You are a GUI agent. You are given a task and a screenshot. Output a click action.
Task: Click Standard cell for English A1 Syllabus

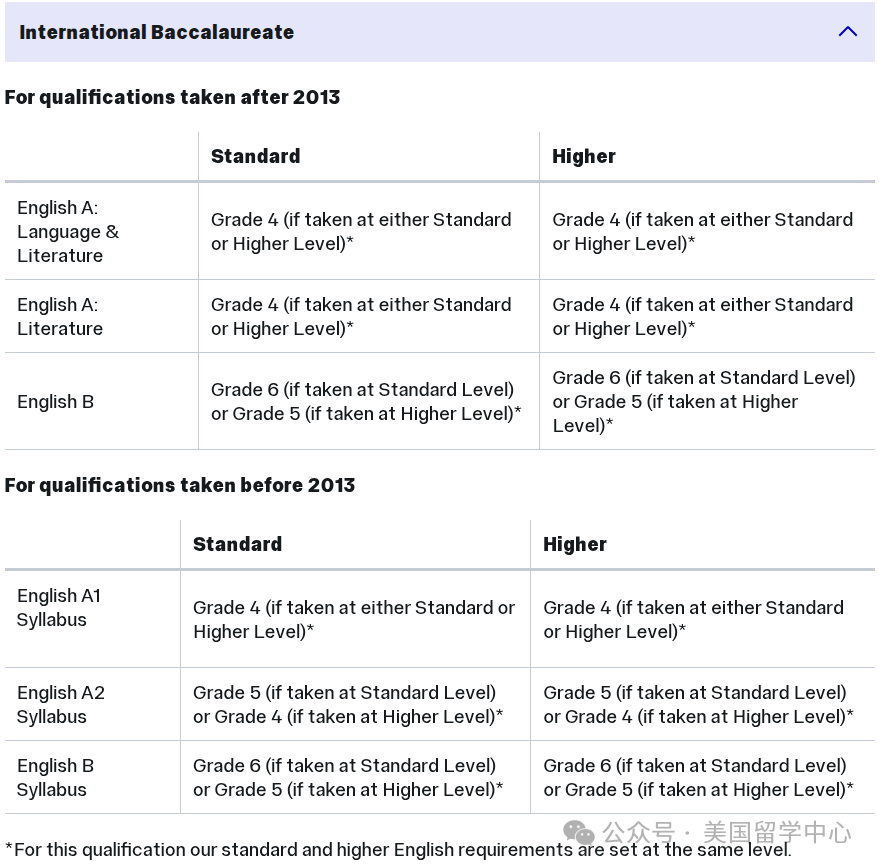[x=354, y=619]
